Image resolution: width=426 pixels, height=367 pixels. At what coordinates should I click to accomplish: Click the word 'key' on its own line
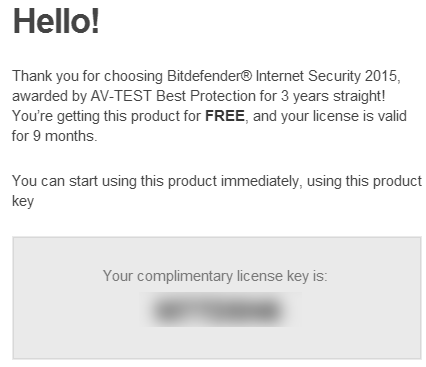[23, 201]
